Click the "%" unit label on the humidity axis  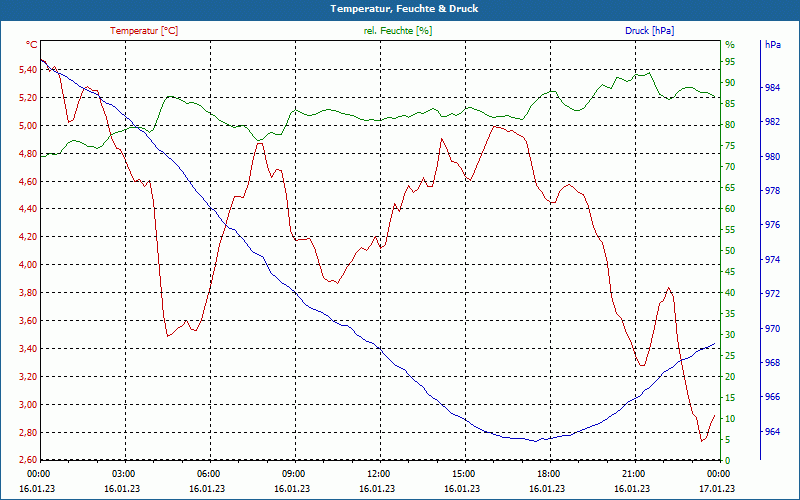(730, 45)
